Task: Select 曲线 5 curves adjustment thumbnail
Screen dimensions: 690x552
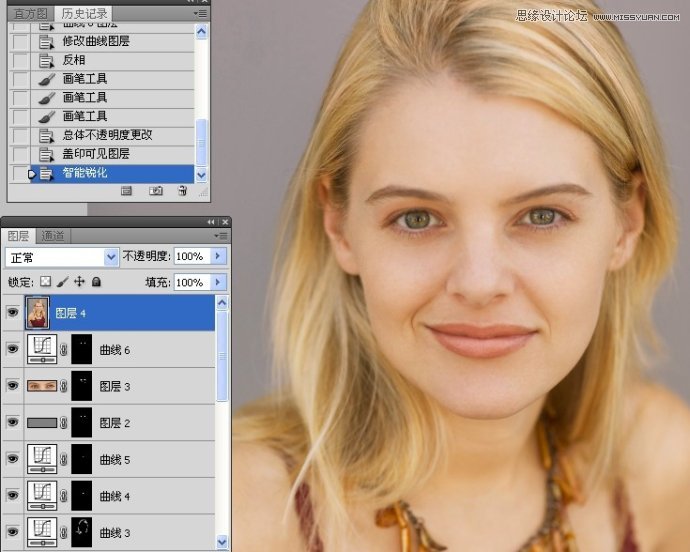Action: pos(42,459)
